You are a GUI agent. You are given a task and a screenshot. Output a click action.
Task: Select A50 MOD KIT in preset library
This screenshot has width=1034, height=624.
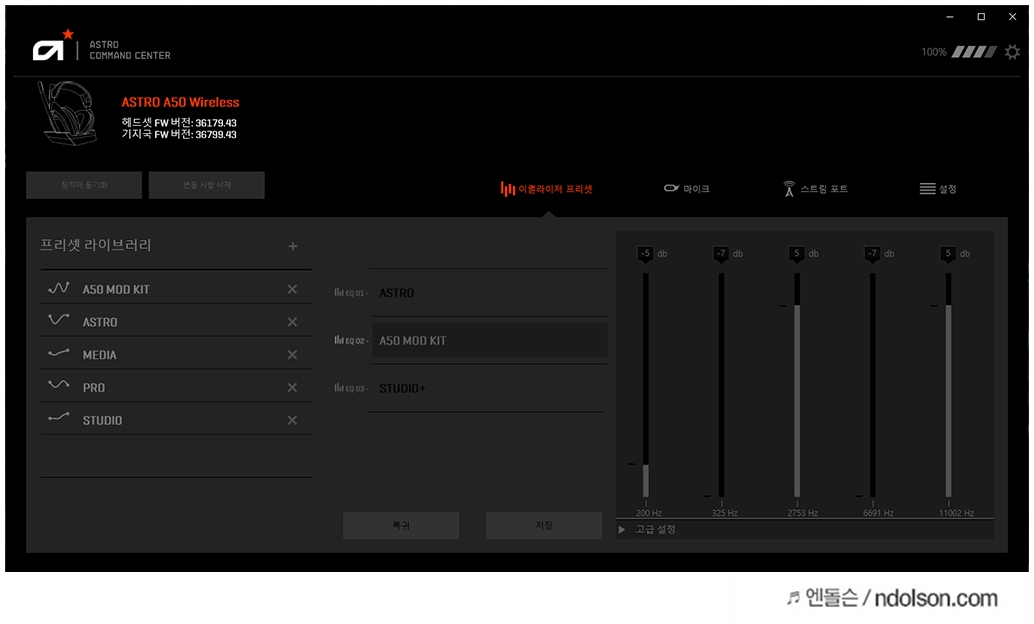175,288
